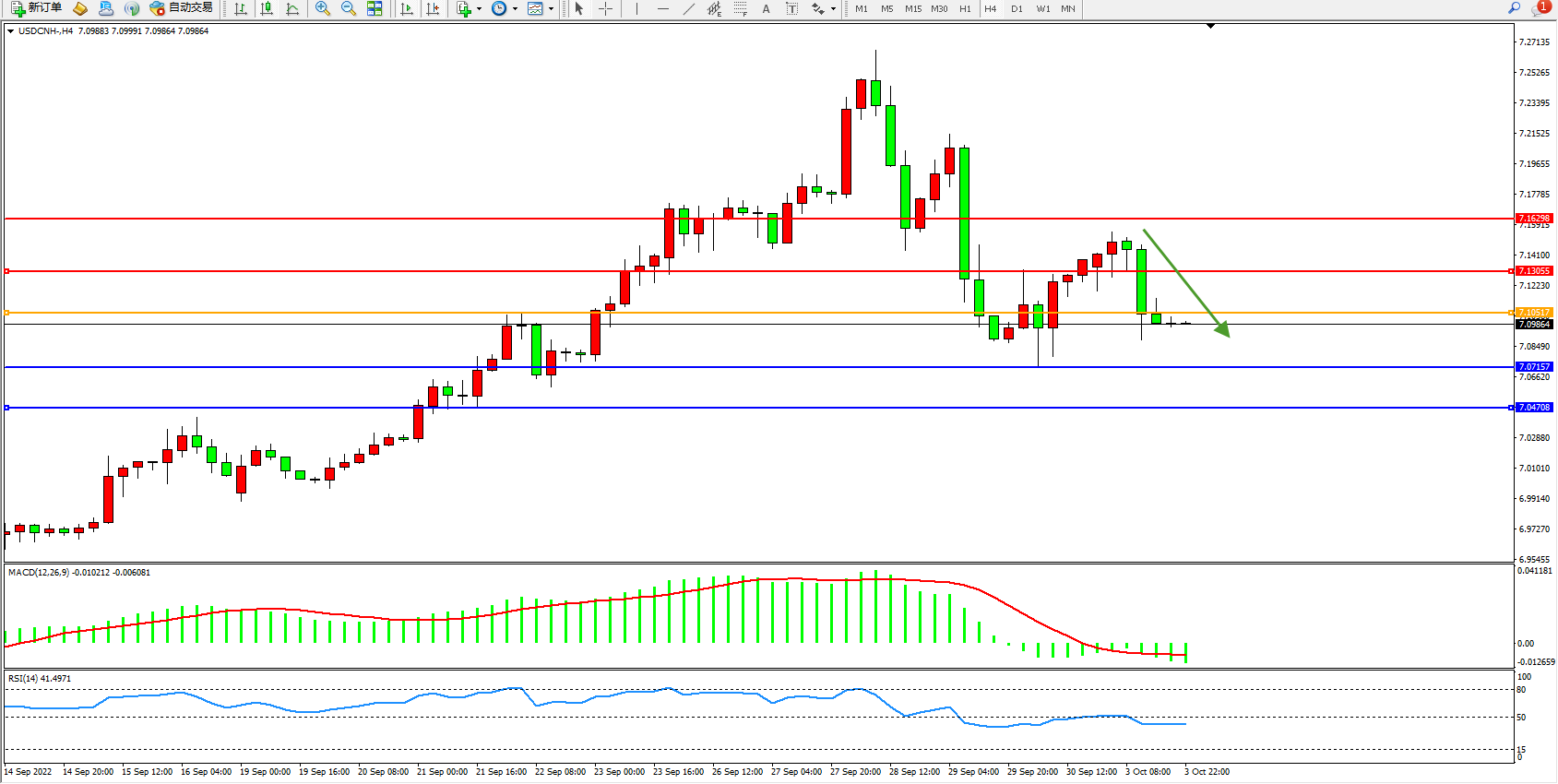
Task: Switch to the M15 timeframe
Action: pyautogui.click(x=913, y=8)
